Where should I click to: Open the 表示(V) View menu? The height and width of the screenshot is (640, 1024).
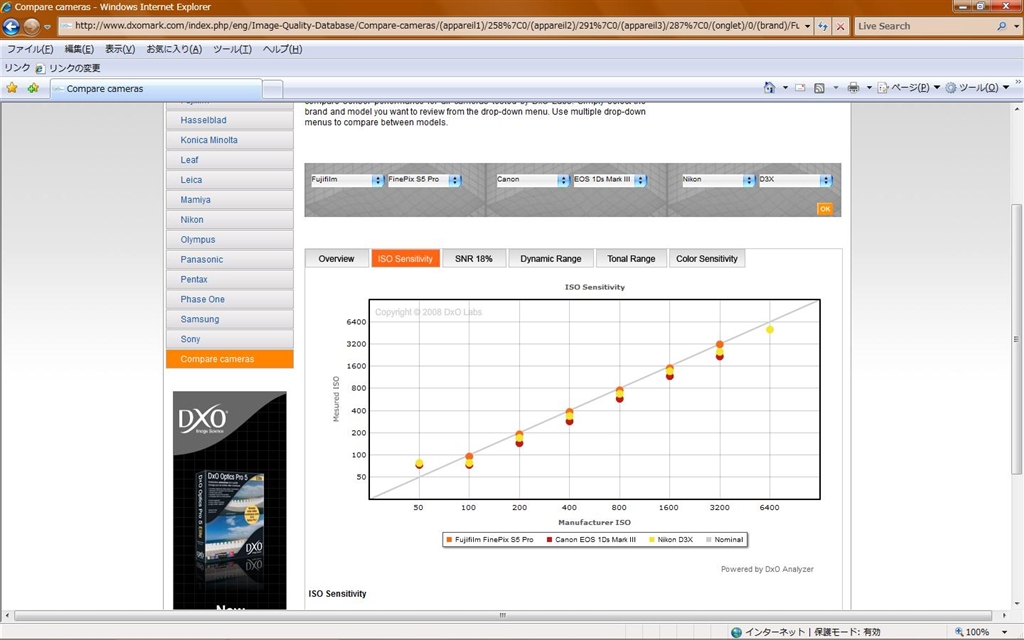click(120, 49)
